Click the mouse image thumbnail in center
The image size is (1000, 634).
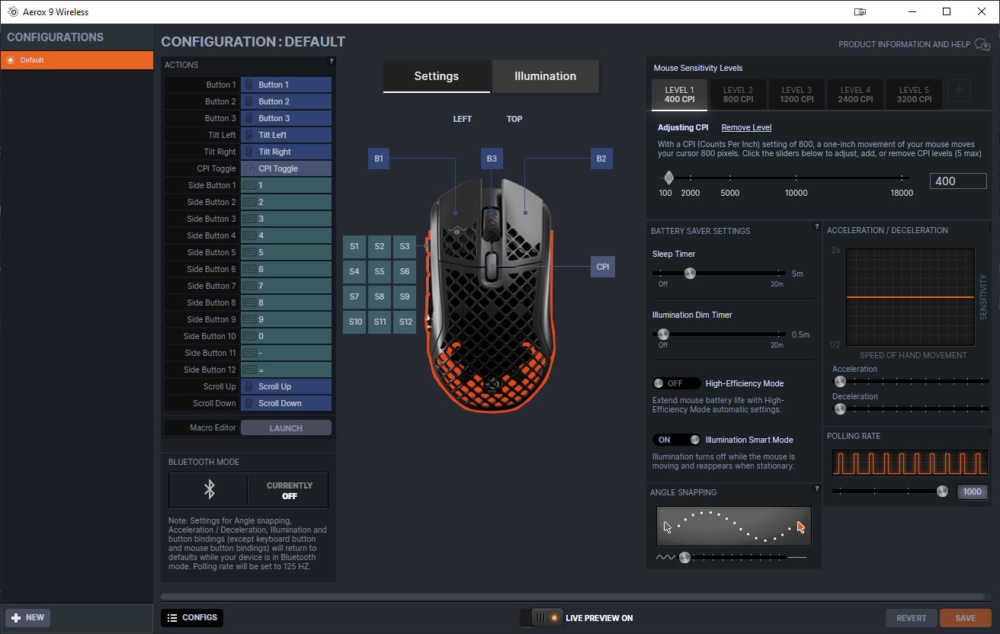coord(490,295)
